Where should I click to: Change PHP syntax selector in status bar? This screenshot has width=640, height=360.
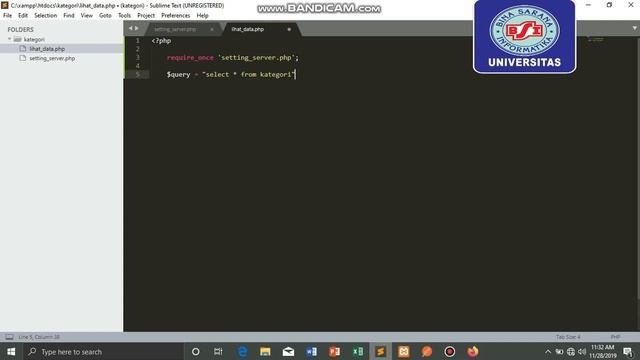[615, 337]
